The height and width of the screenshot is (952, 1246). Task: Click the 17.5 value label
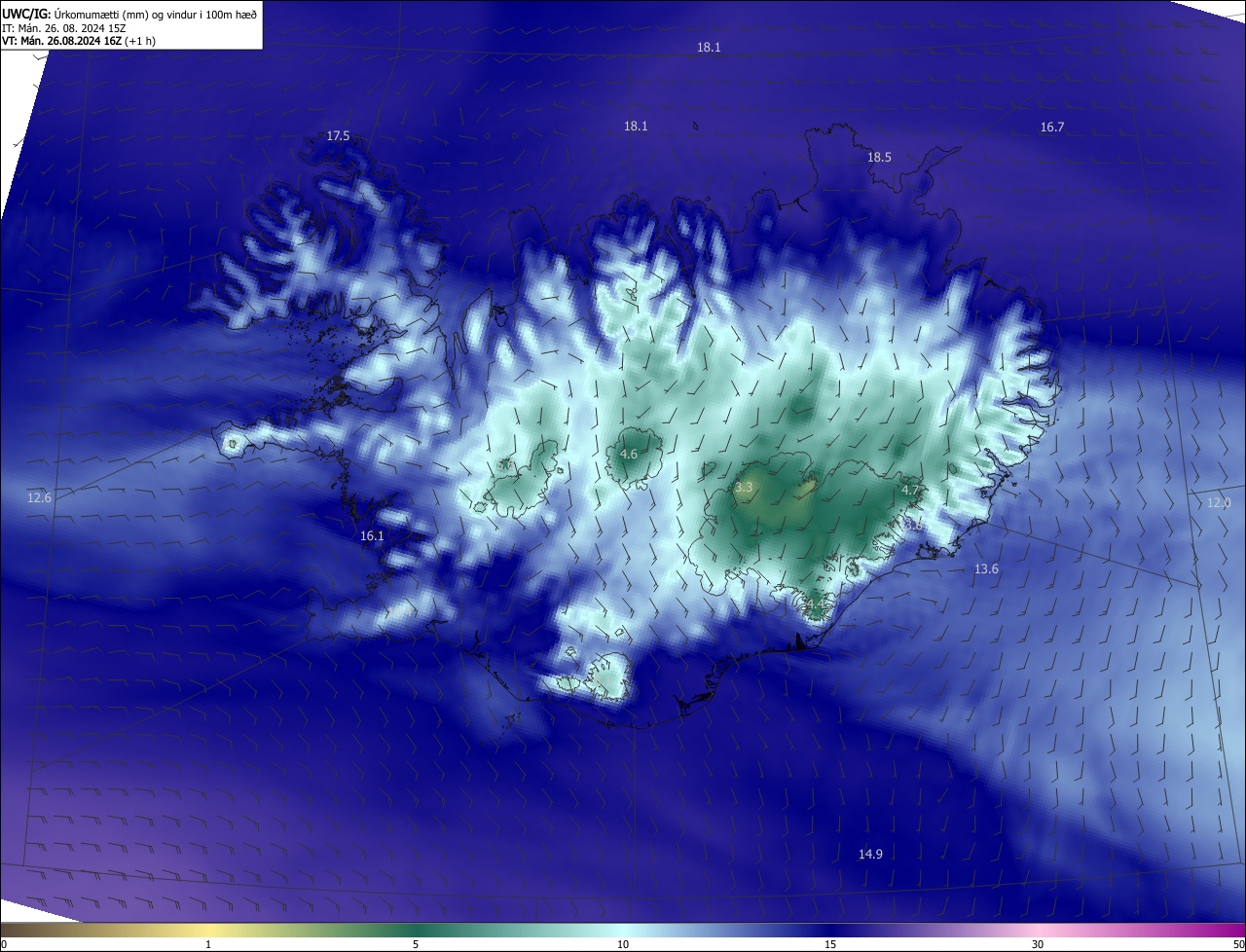tap(338, 136)
